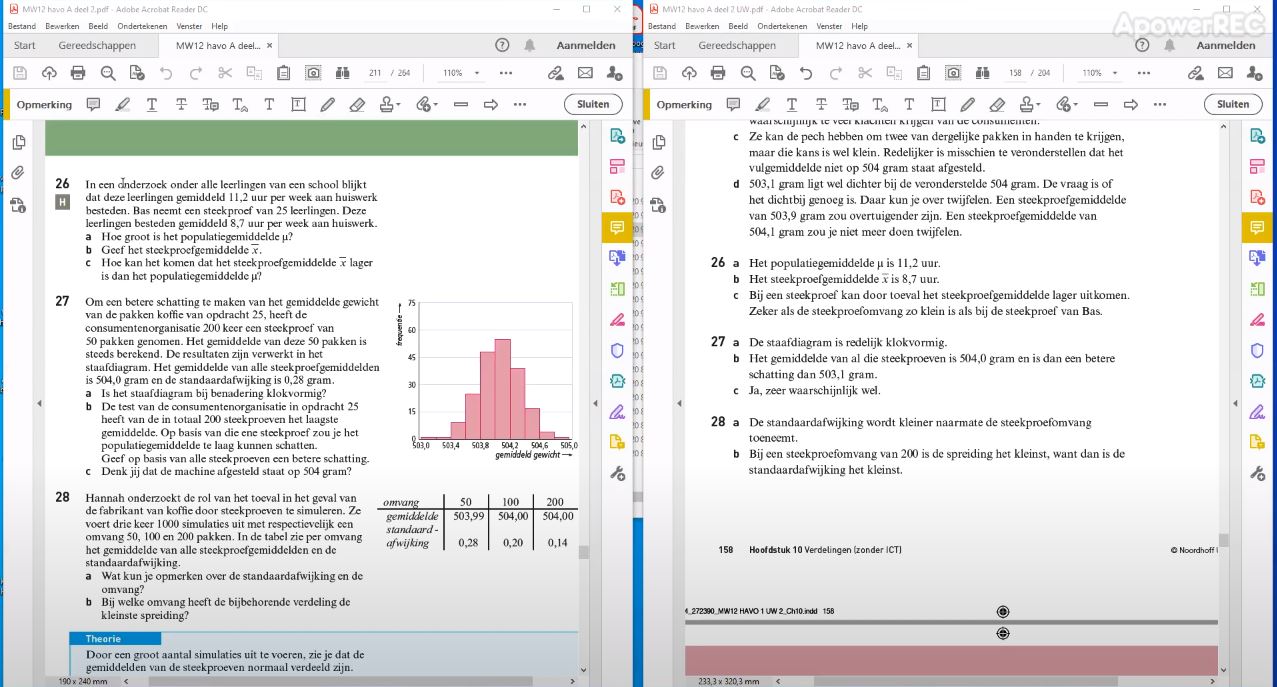Viewport: 1277px width, 687px height.
Task: Open Ondertekenen menu in right window
Action: click(782, 26)
